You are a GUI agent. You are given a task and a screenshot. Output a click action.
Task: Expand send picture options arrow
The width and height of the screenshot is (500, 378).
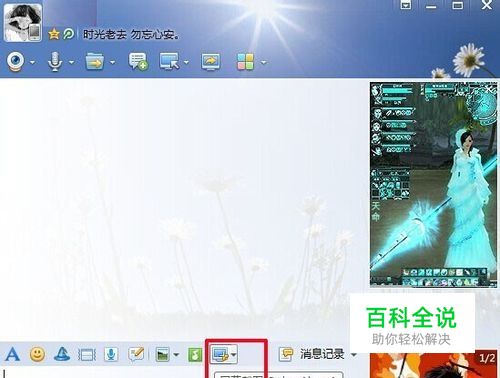tap(176, 355)
